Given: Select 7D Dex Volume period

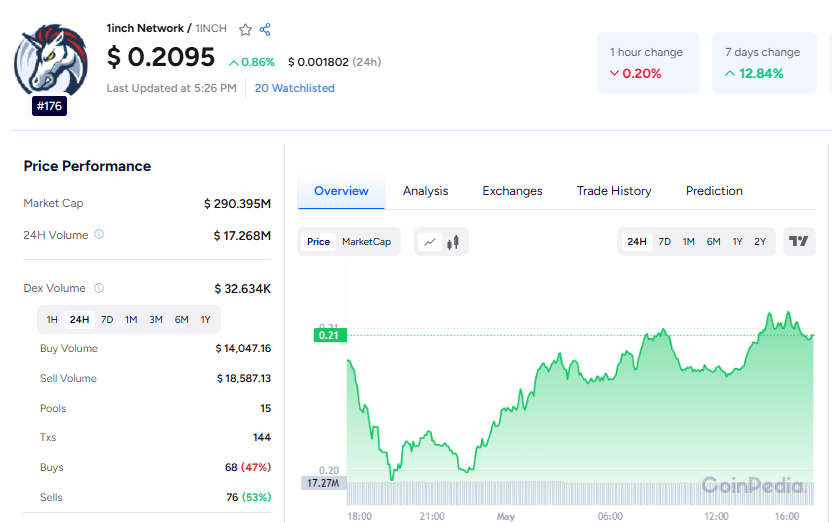Looking at the screenshot, I should [107, 320].
